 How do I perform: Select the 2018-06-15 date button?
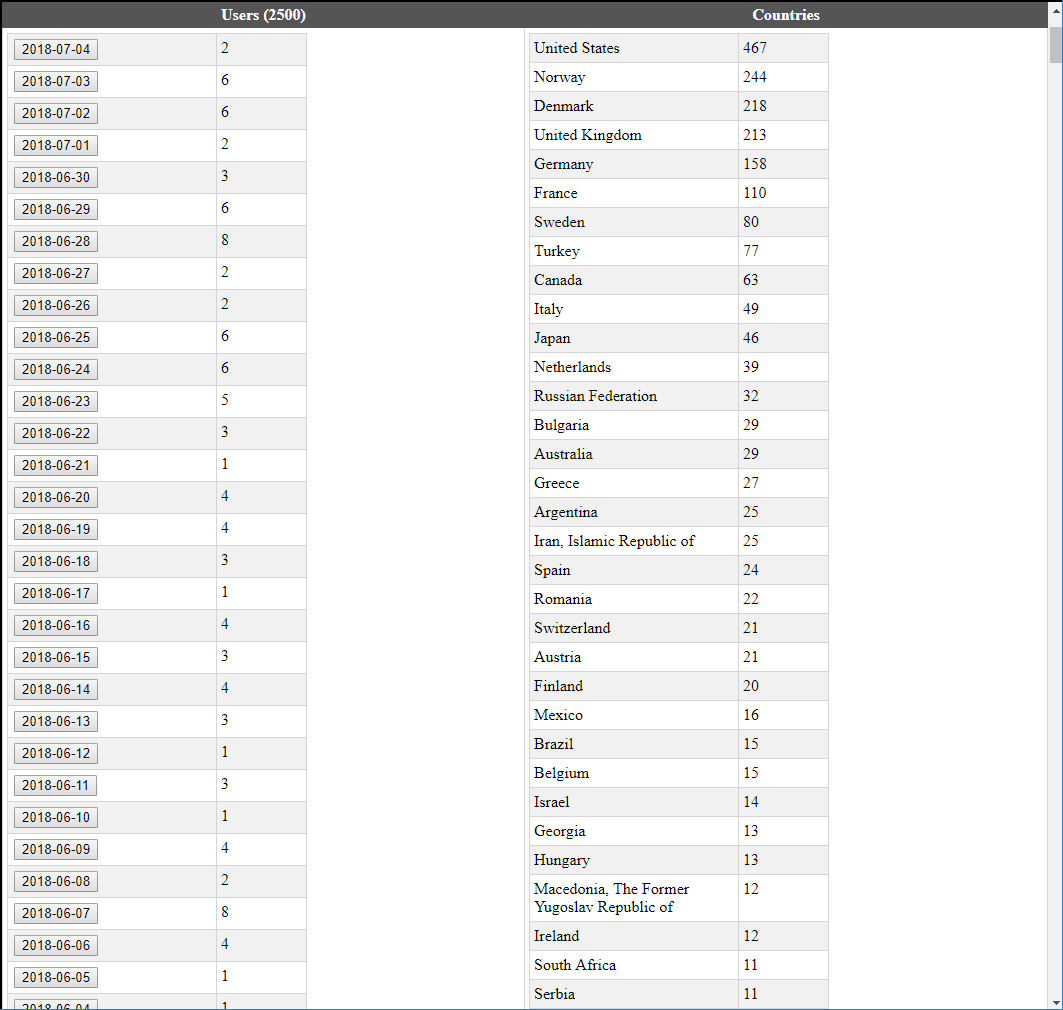tap(56, 657)
